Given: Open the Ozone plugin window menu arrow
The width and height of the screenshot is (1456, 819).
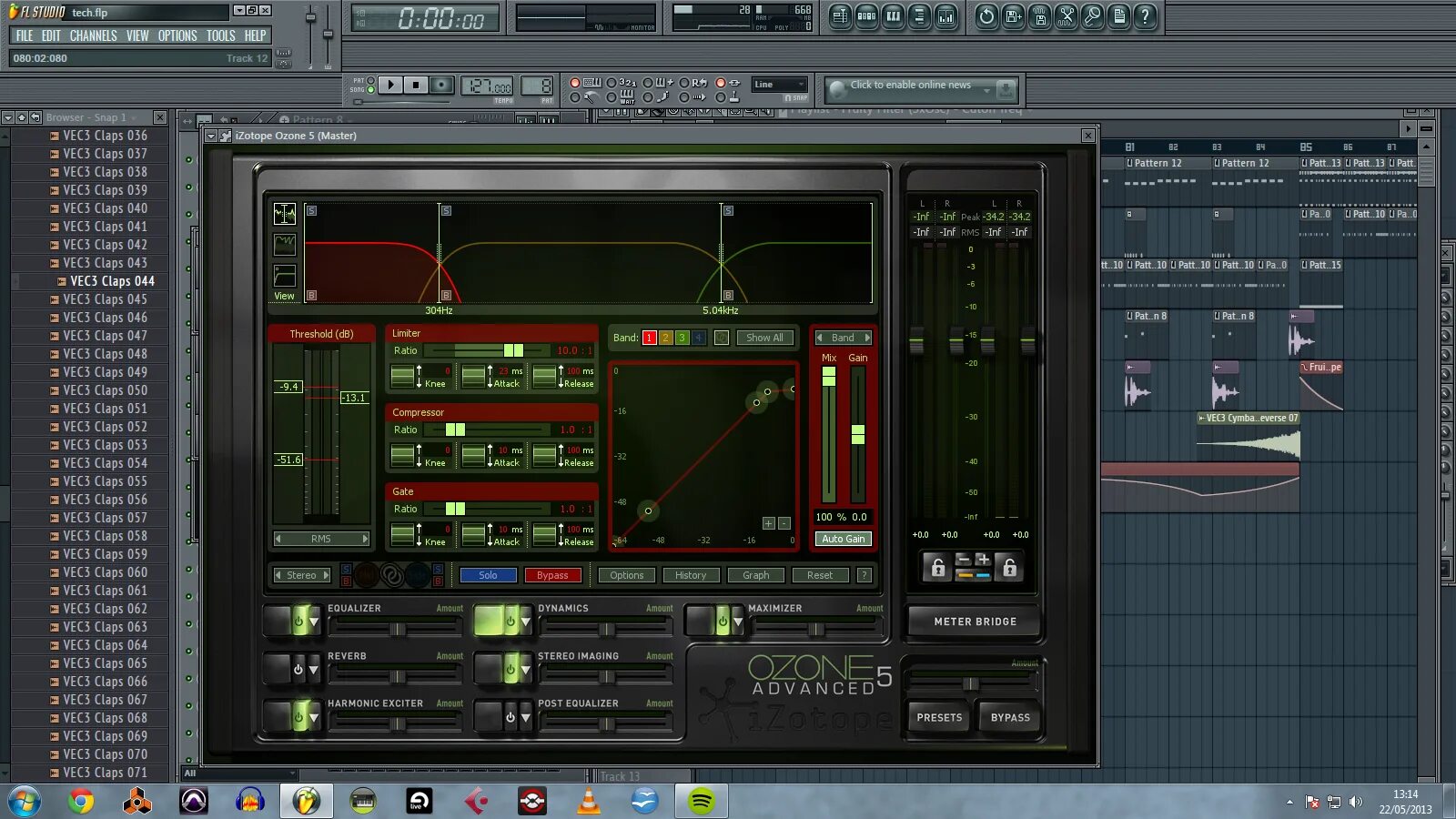Looking at the screenshot, I should [211, 136].
